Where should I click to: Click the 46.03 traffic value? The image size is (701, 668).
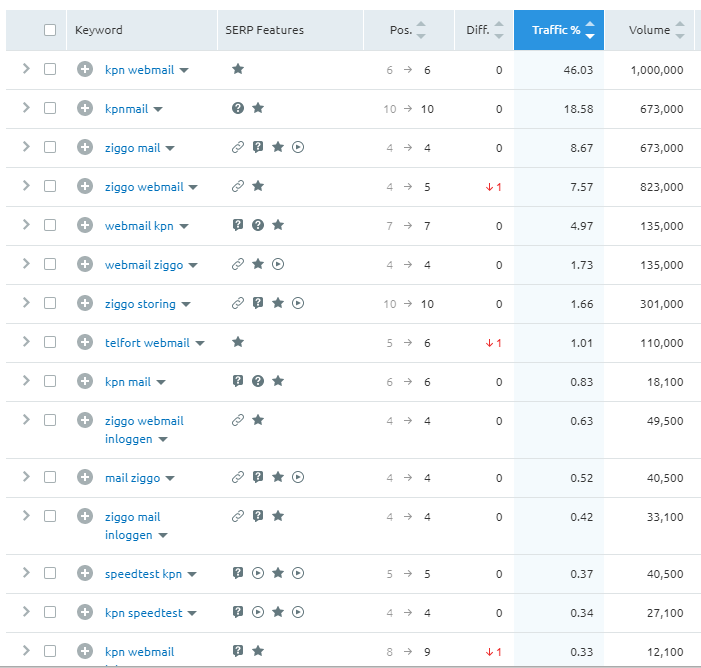pyautogui.click(x=578, y=70)
